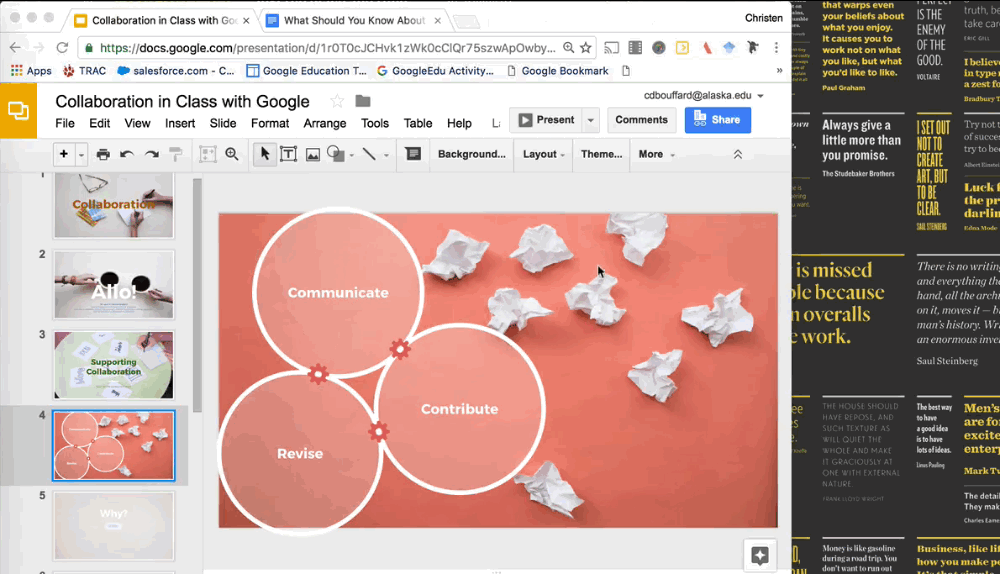Expand the More toolbar dropdown
Image resolution: width=1000 pixels, height=574 pixels.
coord(656,154)
